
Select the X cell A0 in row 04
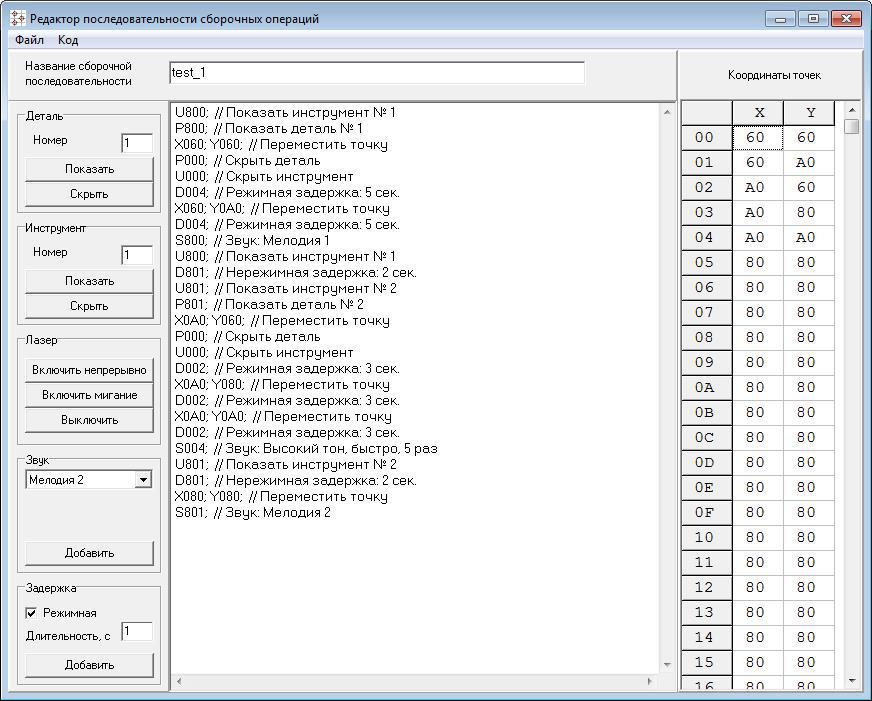[758, 238]
